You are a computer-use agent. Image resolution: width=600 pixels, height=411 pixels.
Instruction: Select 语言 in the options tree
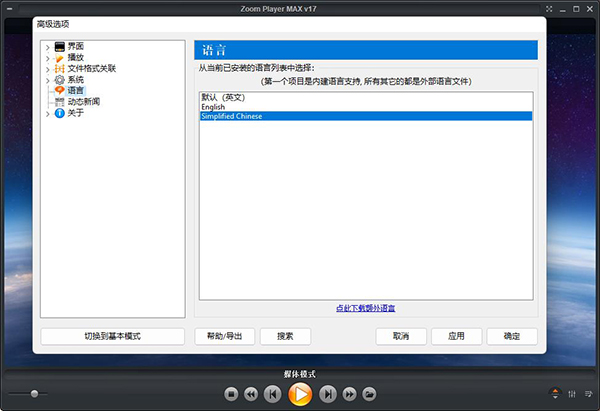[x=75, y=91]
